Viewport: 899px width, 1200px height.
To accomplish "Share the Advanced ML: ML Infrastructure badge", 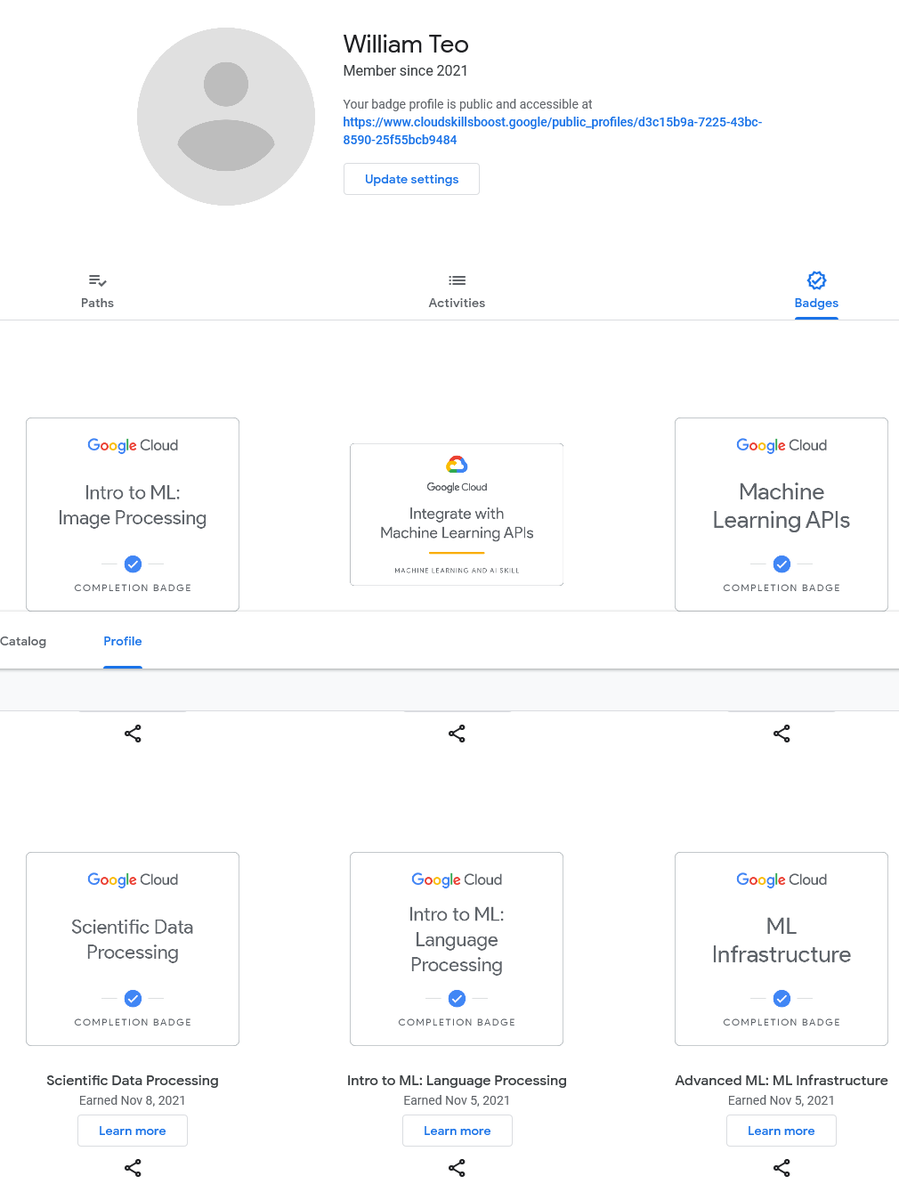I will click(x=782, y=1168).
